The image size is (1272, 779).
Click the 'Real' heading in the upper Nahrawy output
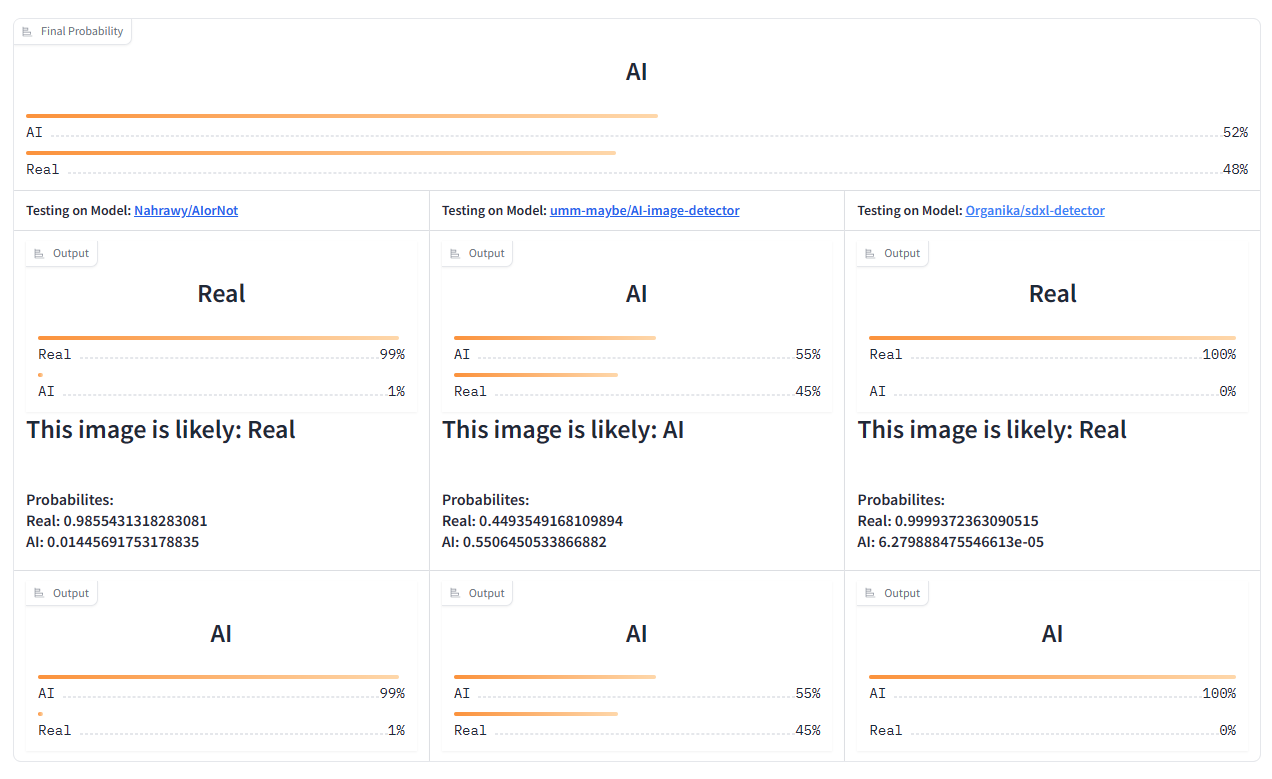pyautogui.click(x=222, y=294)
